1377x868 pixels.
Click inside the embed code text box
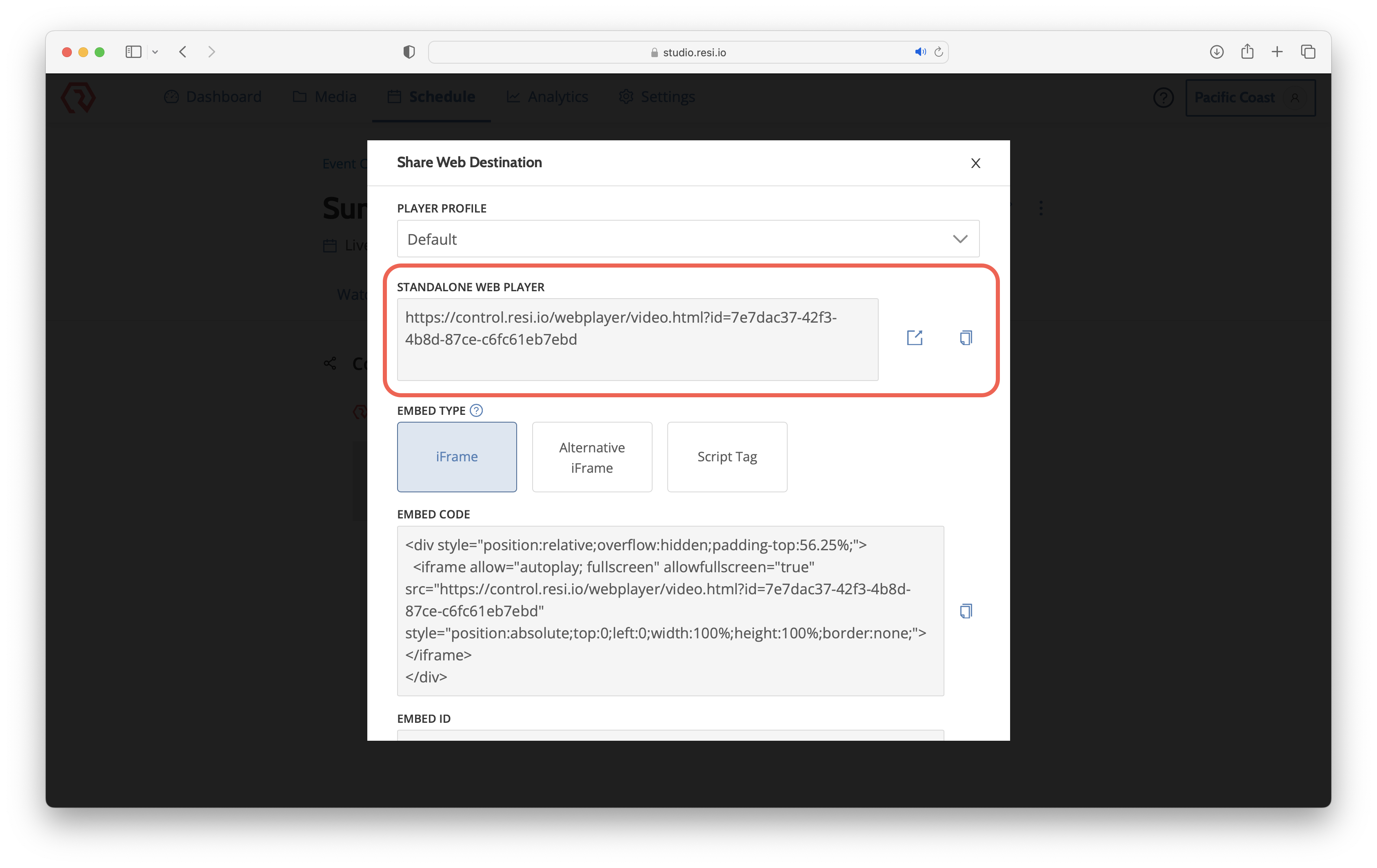pos(670,610)
